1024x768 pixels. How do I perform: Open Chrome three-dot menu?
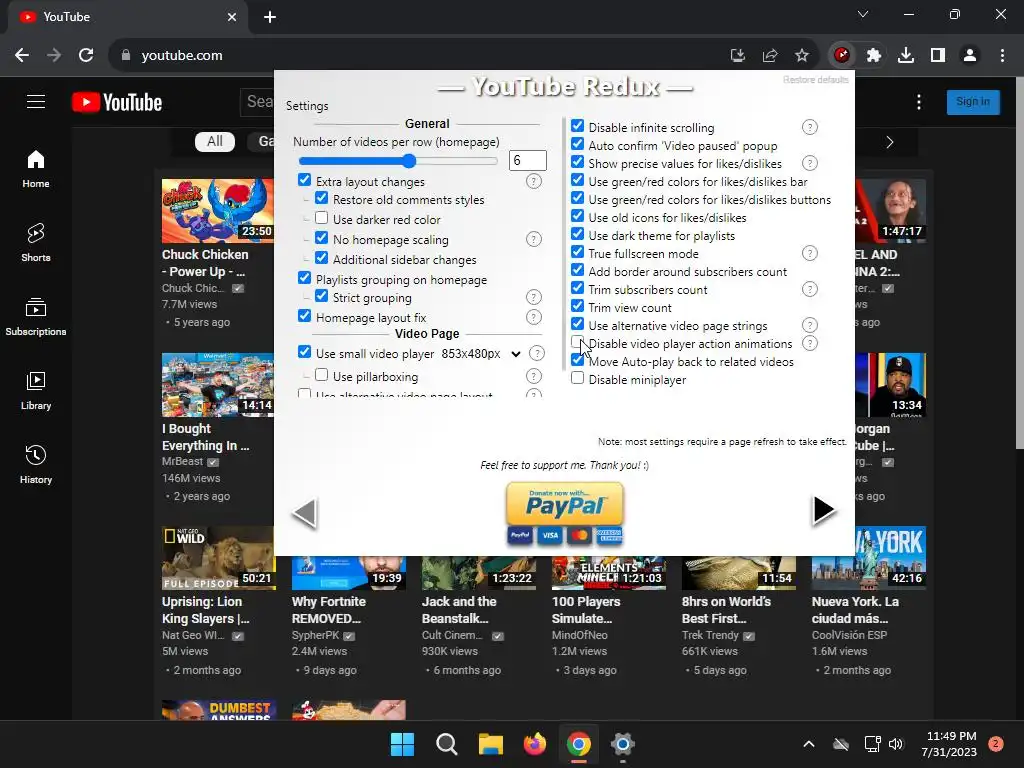click(x=1002, y=56)
